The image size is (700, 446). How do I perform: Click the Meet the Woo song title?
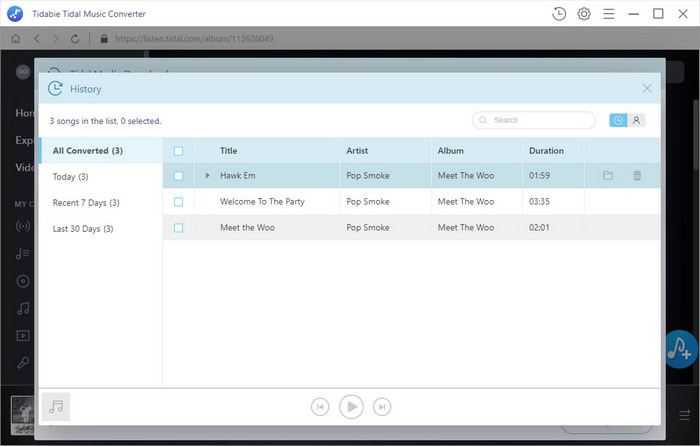(x=247, y=228)
